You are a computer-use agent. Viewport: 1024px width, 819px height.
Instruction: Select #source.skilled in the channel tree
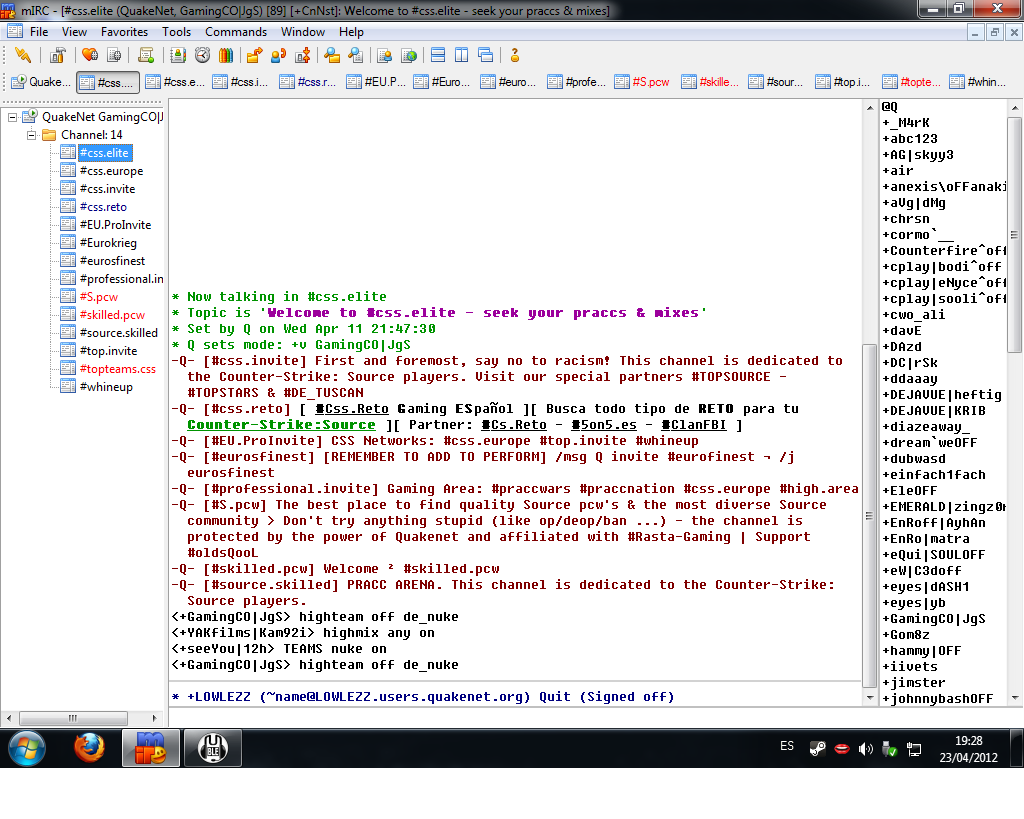point(118,333)
